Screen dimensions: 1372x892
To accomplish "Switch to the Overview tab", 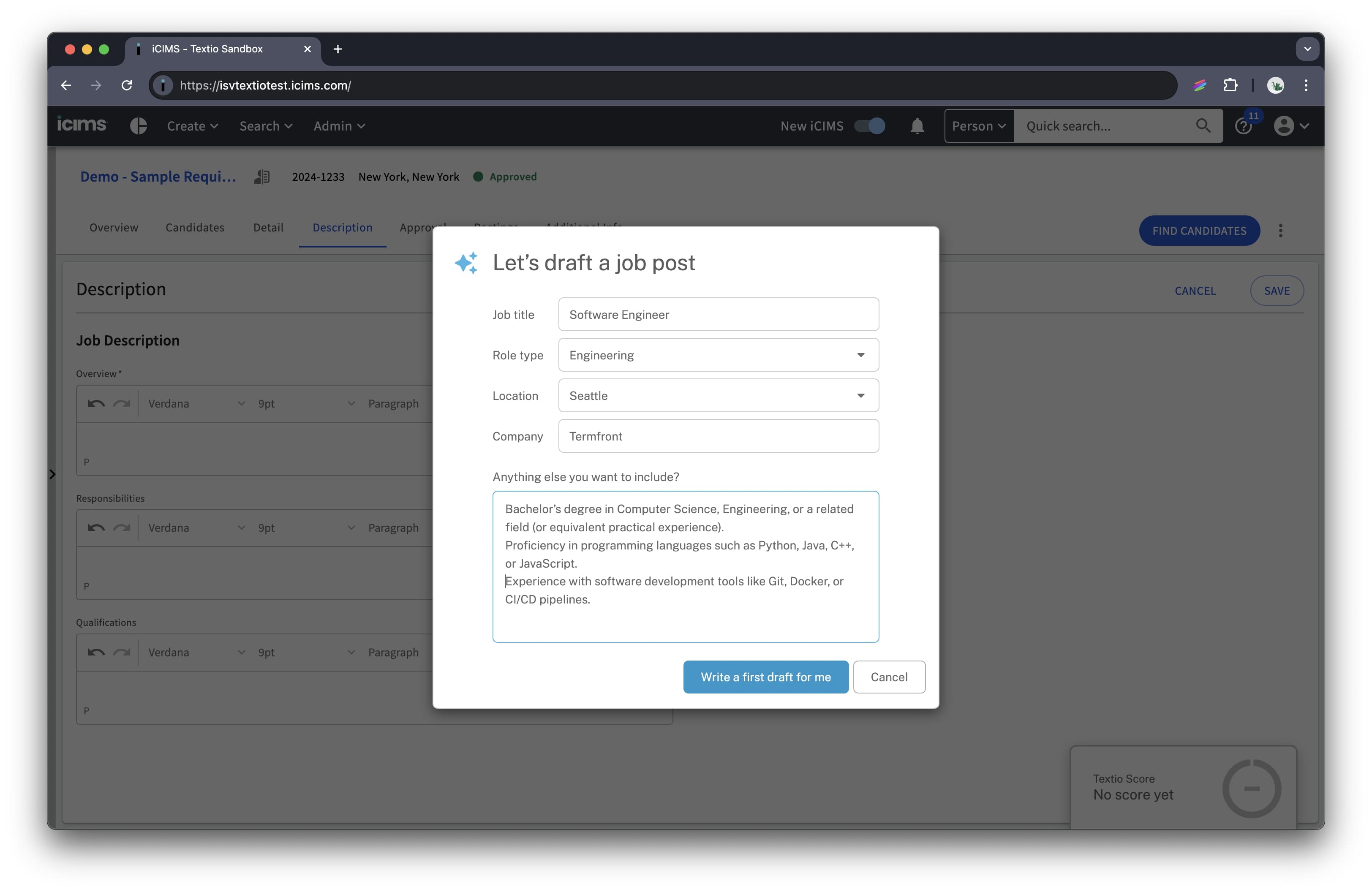I will (x=114, y=228).
